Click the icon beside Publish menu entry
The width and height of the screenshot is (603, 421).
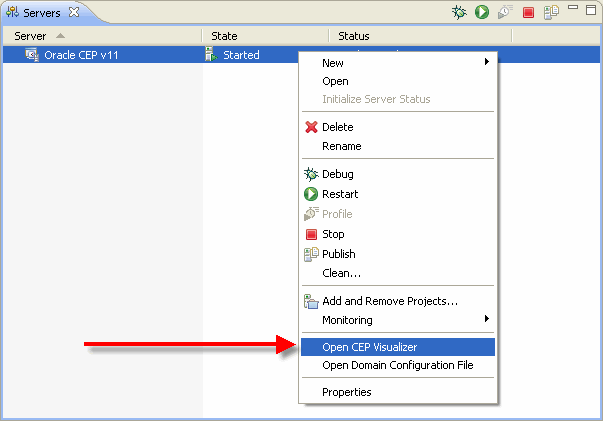tap(311, 254)
